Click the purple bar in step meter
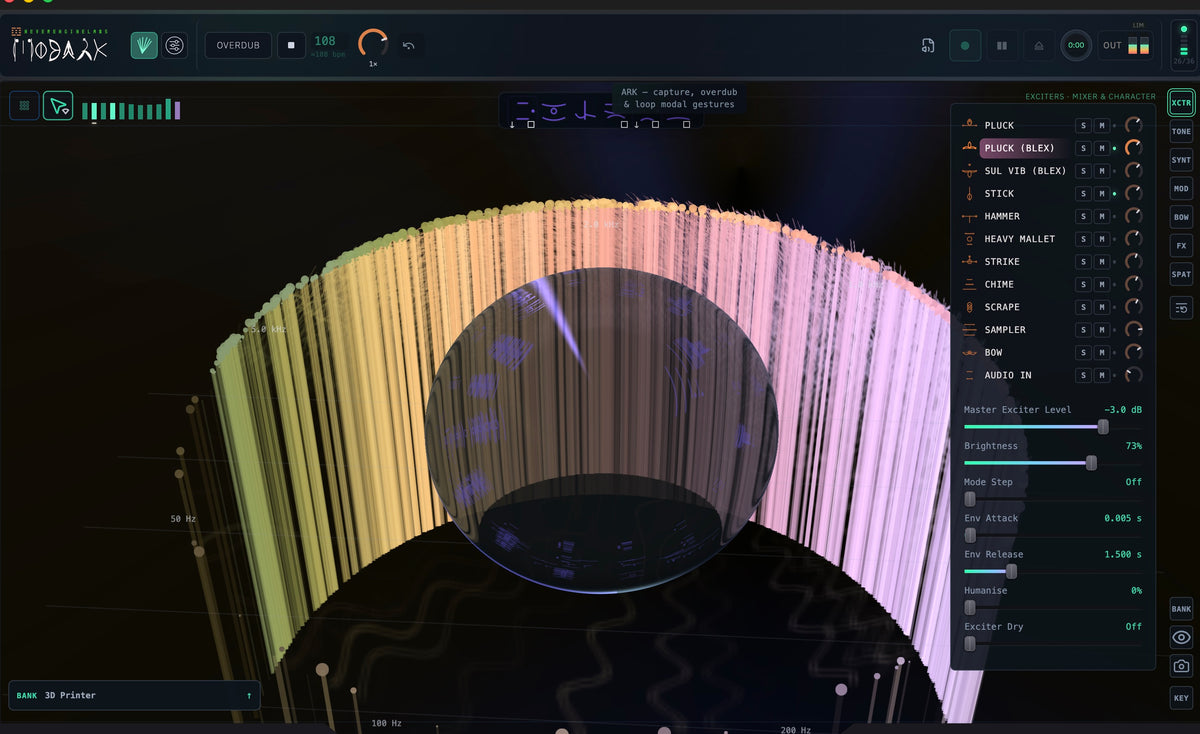1200x734 pixels. pyautogui.click(x=178, y=110)
